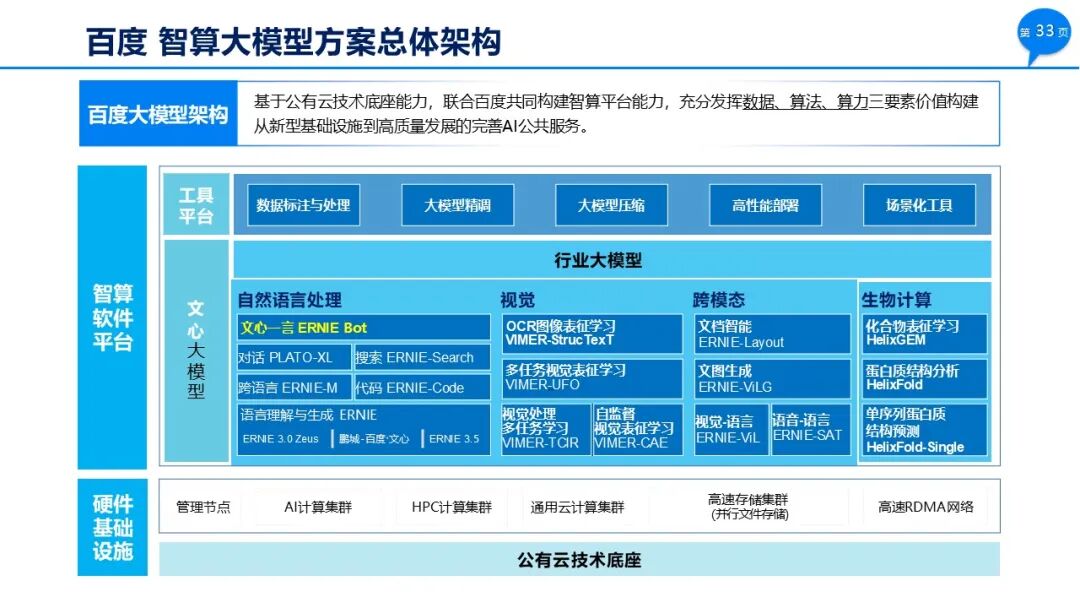Click the 对话 PLATO-XL cell
Image resolution: width=1080 pixels, height=608 pixels.
coord(294,357)
